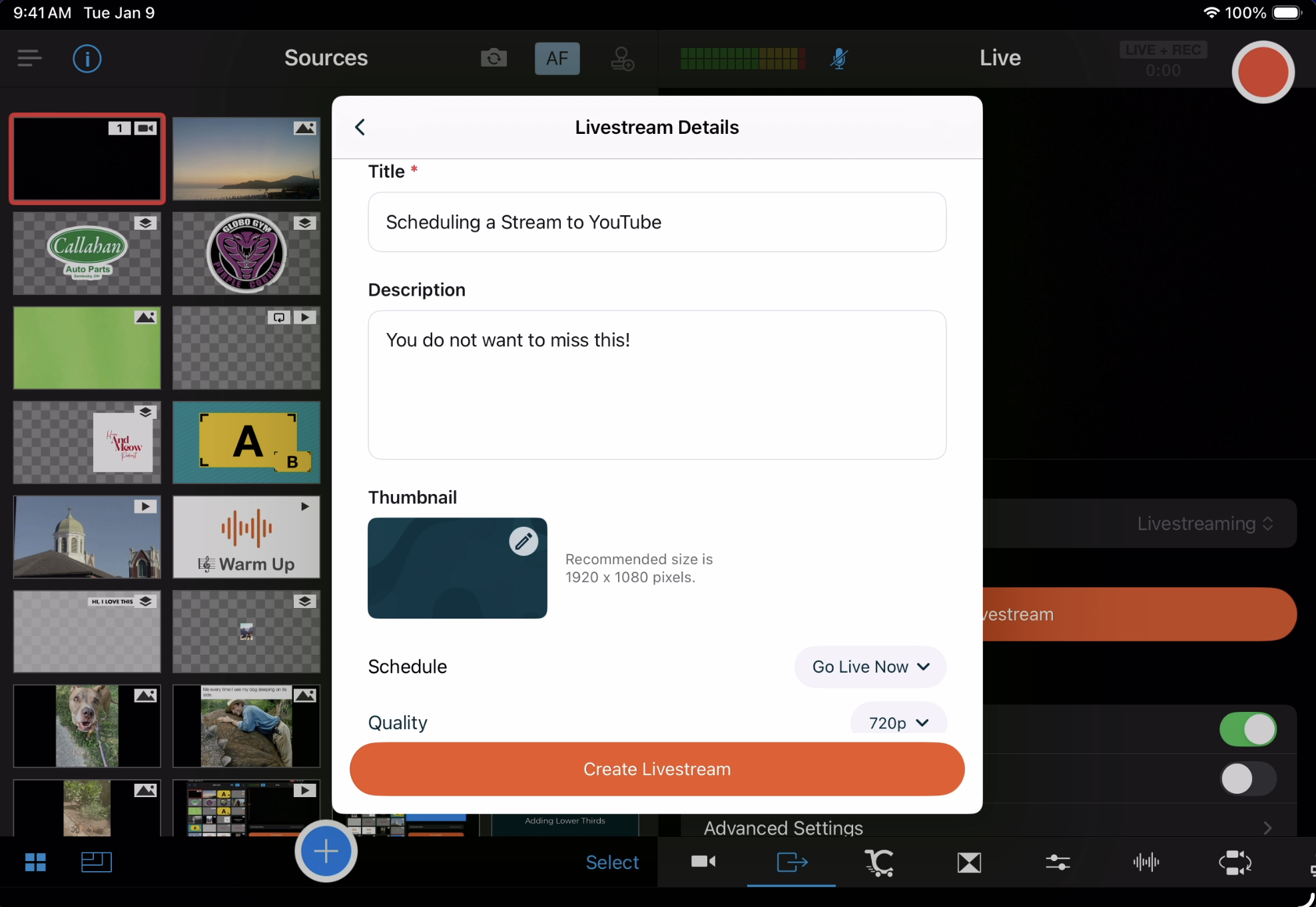The image size is (1316, 907).
Task: Open the Go Live Now schedule dropdown
Action: pos(870,667)
